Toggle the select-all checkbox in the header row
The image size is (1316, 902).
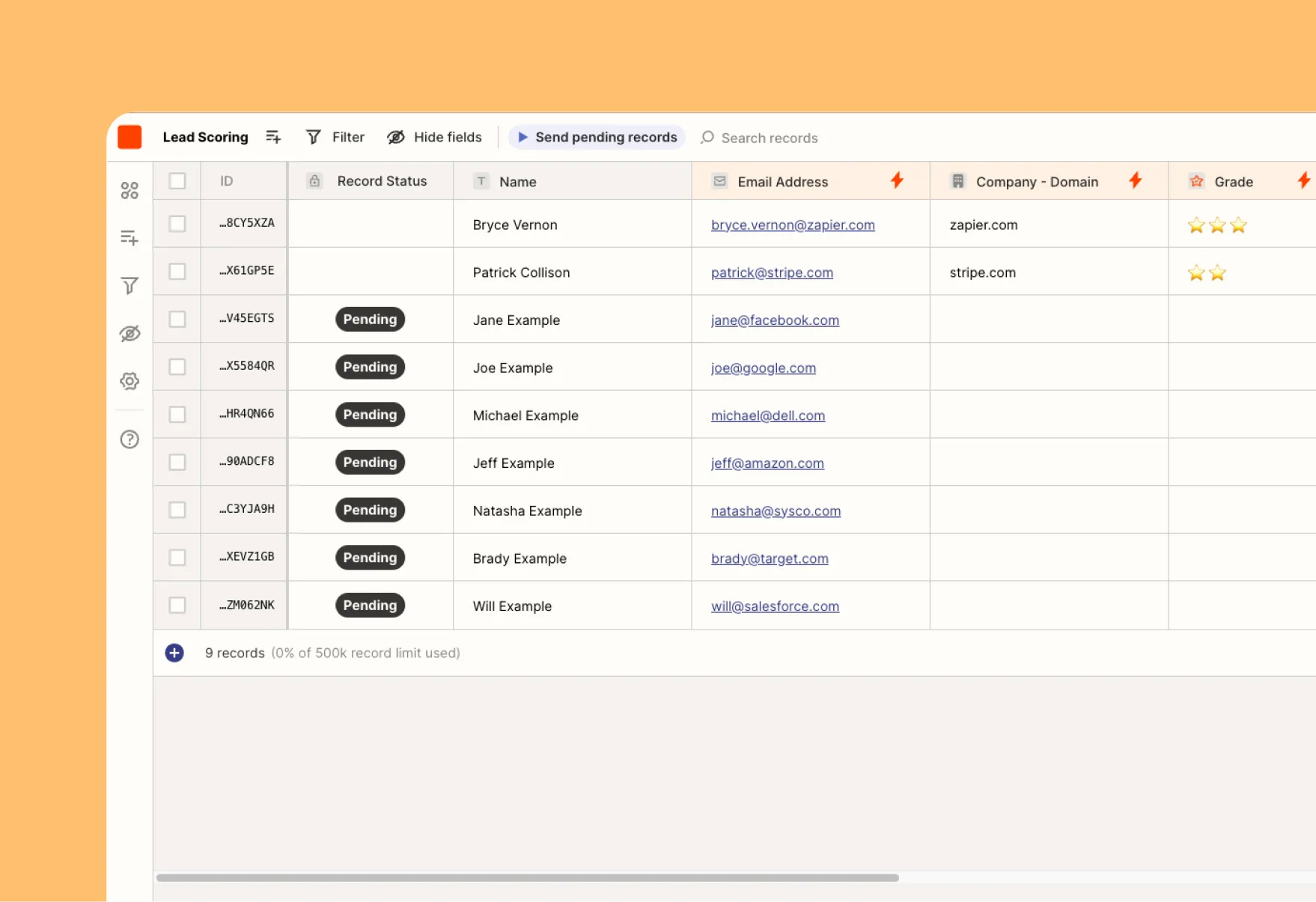(177, 180)
